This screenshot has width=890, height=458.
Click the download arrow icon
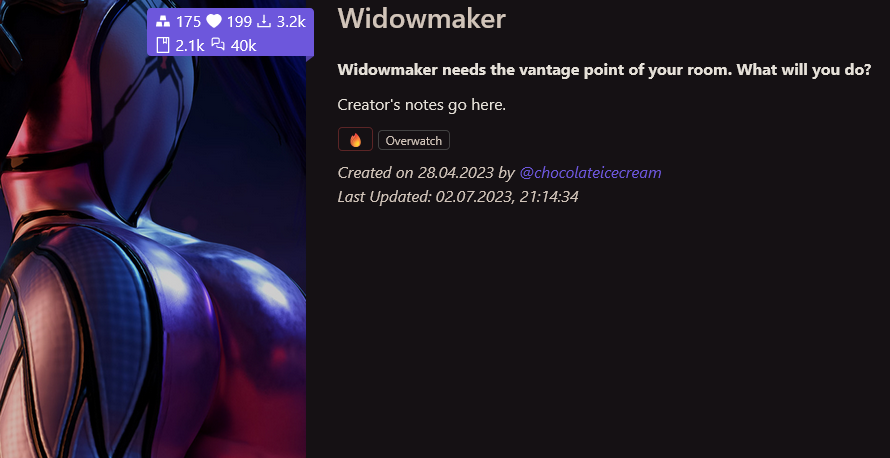coord(264,22)
